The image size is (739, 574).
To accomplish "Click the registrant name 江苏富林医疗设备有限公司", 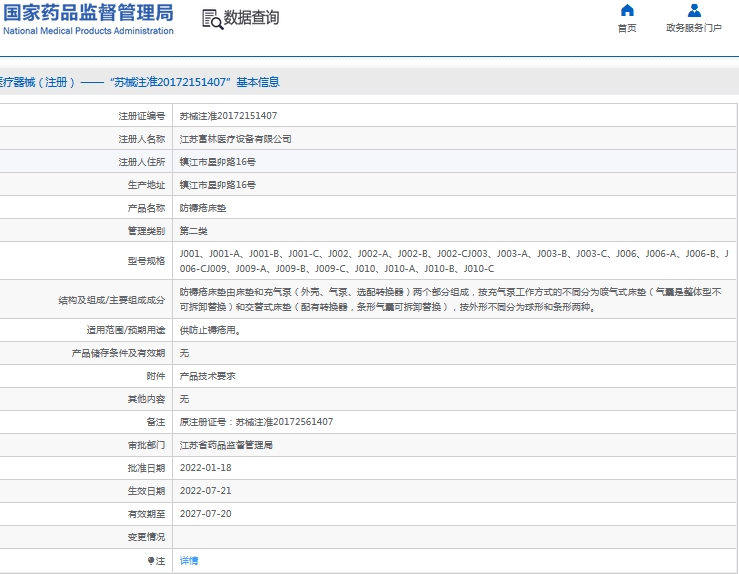I will coord(235,139).
